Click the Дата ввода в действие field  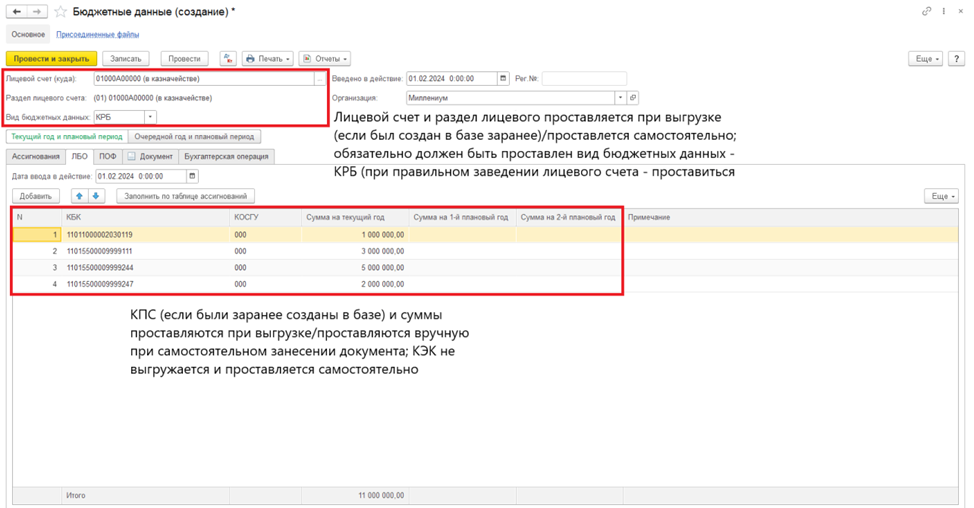click(x=141, y=176)
